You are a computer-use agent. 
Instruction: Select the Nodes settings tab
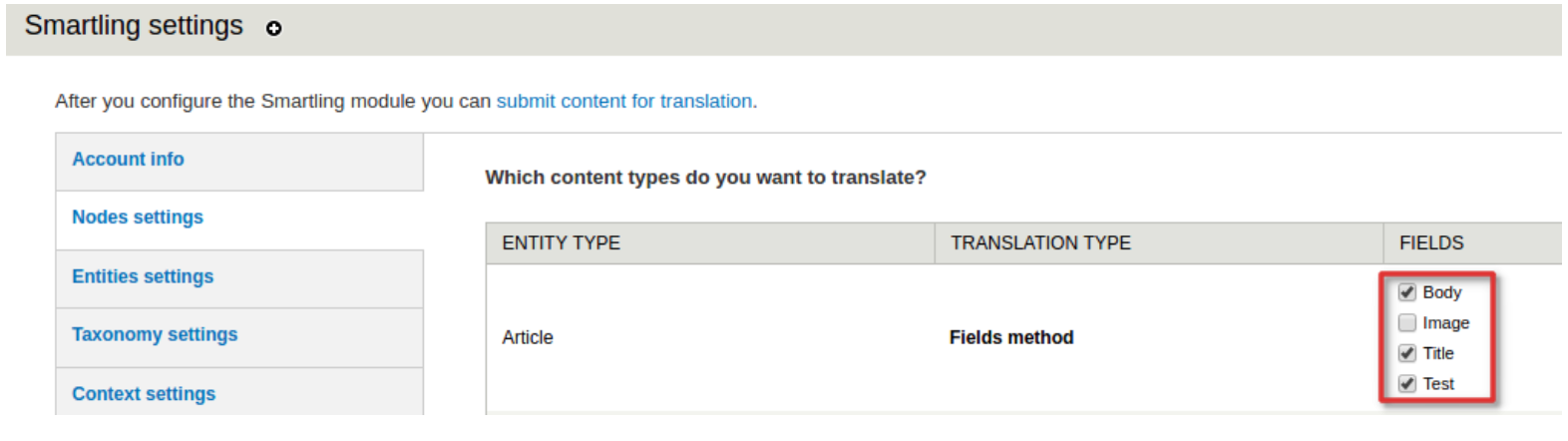(x=138, y=218)
